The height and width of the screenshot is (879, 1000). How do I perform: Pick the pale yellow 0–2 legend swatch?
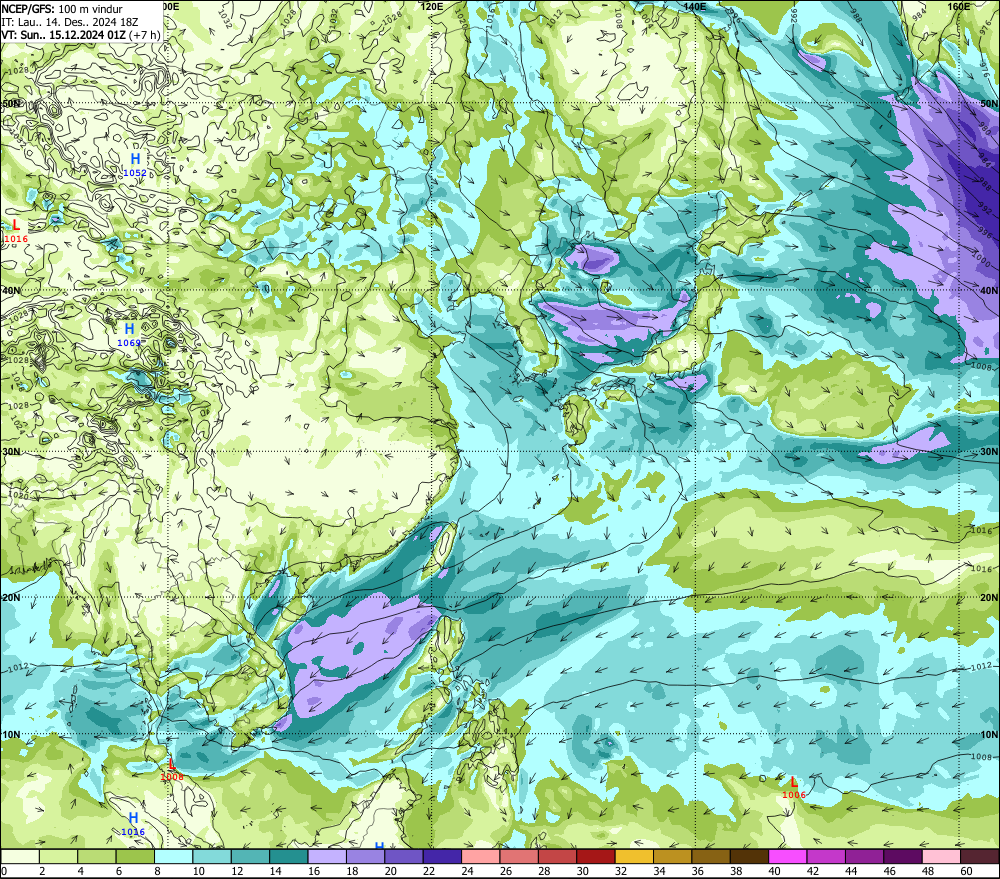click(x=20, y=856)
